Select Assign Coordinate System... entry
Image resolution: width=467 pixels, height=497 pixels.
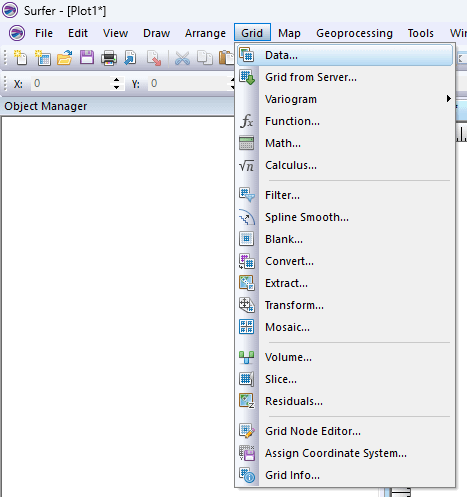pyautogui.click(x=345, y=453)
